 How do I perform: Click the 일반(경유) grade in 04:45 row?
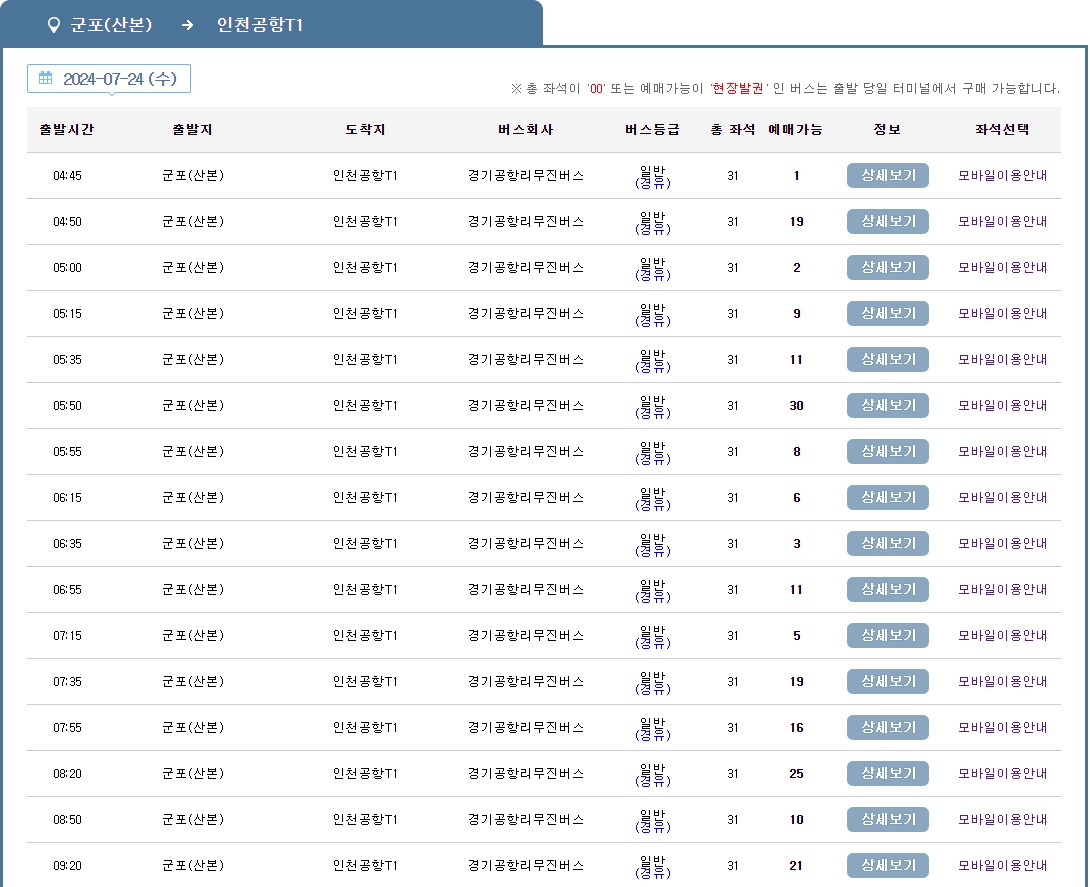pos(653,177)
